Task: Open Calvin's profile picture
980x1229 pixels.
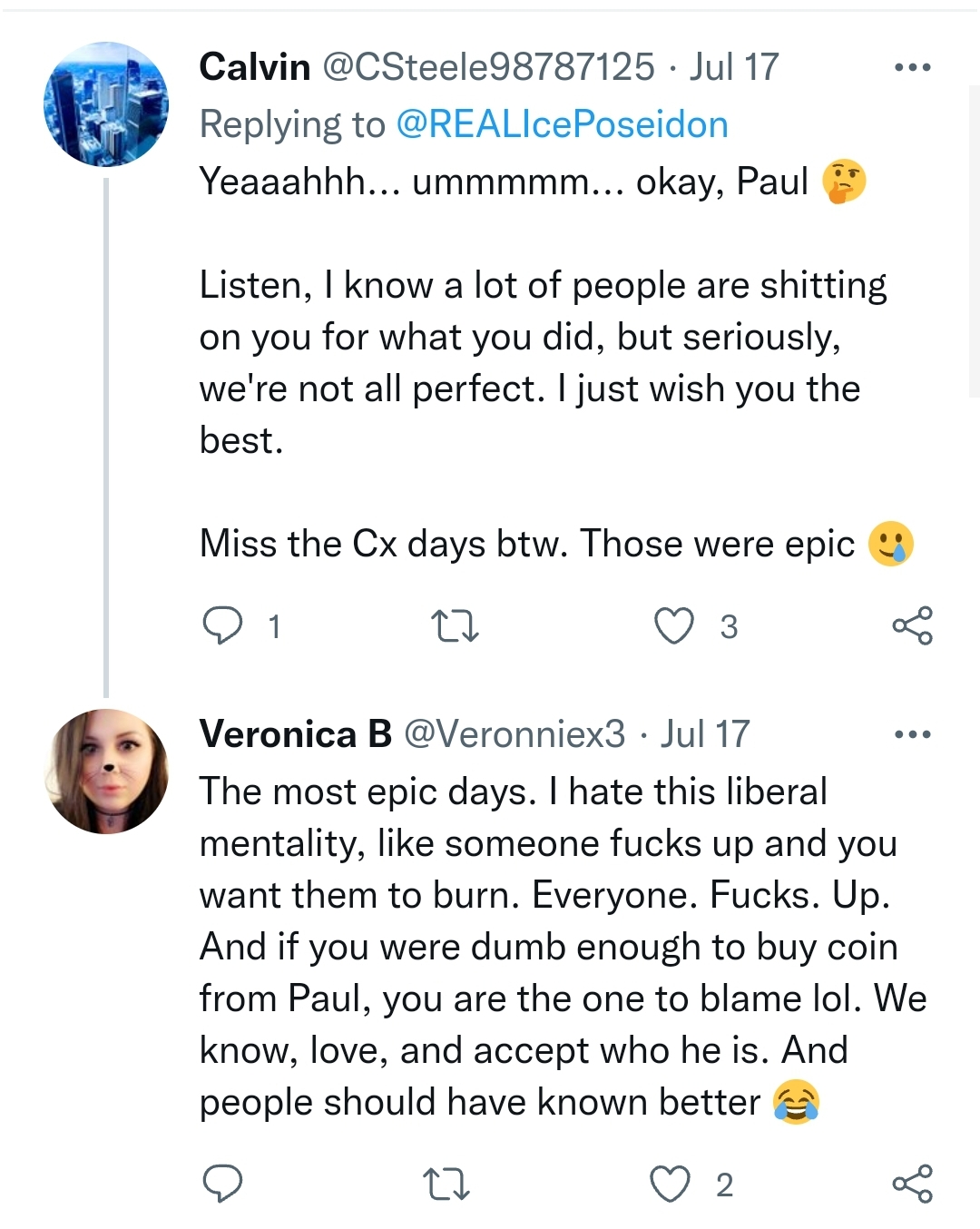Action: coord(106,104)
